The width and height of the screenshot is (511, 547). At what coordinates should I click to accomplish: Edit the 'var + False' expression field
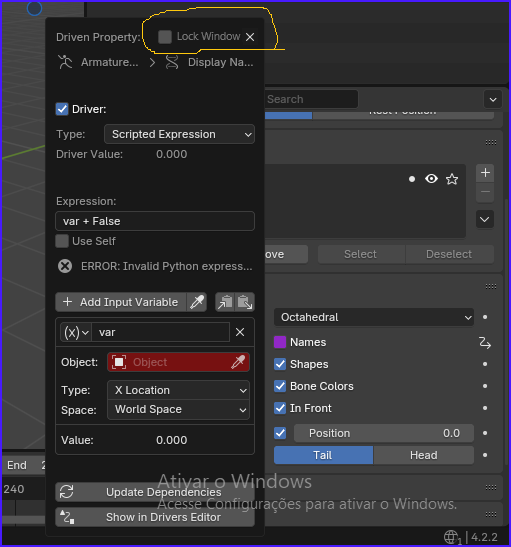click(155, 221)
